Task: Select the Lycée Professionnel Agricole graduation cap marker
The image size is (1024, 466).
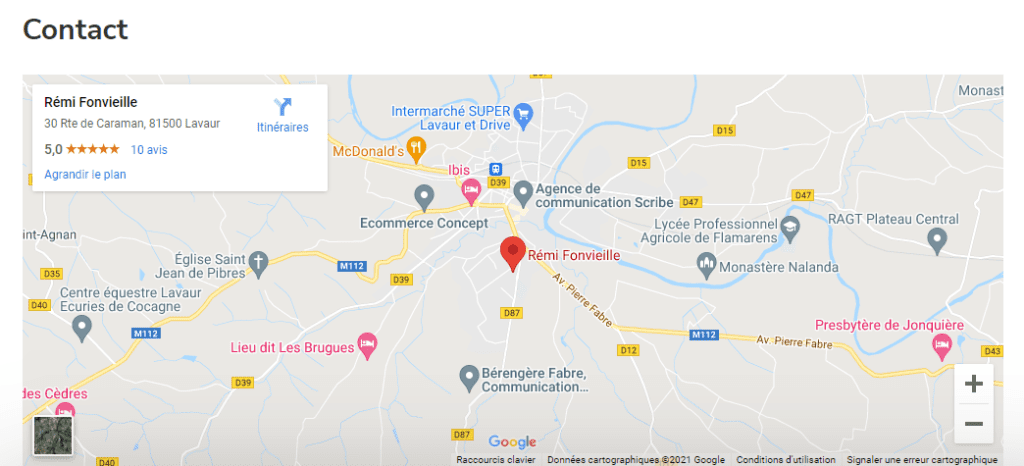Action: click(x=791, y=229)
